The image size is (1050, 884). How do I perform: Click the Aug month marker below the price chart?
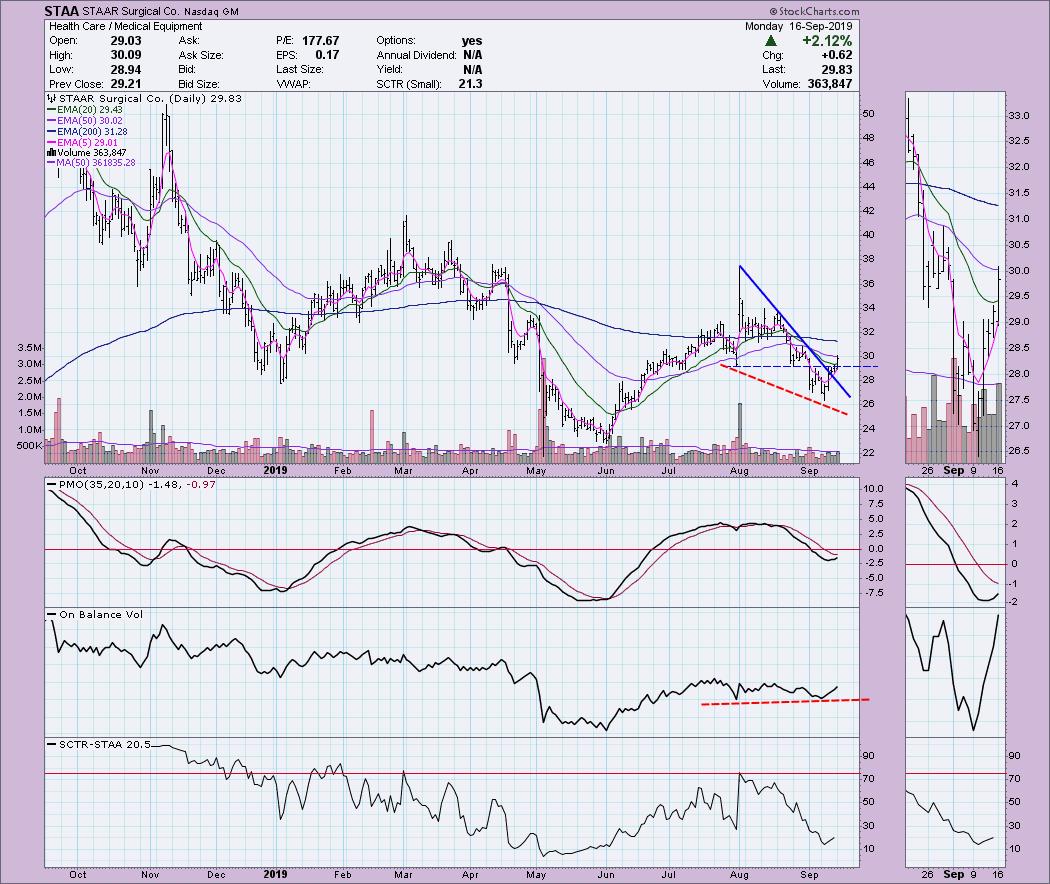click(x=740, y=468)
